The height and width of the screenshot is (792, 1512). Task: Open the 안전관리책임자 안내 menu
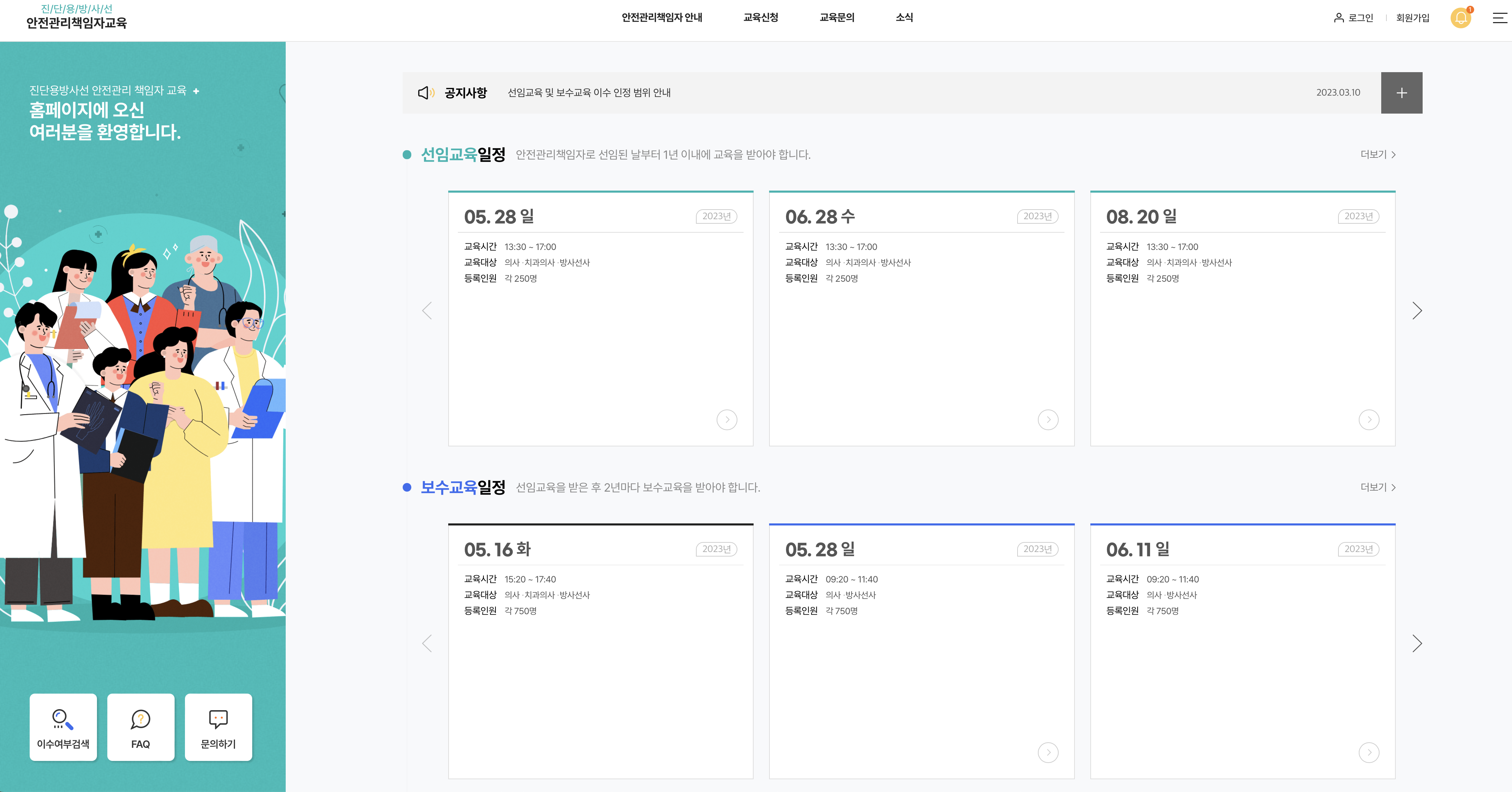(x=661, y=18)
